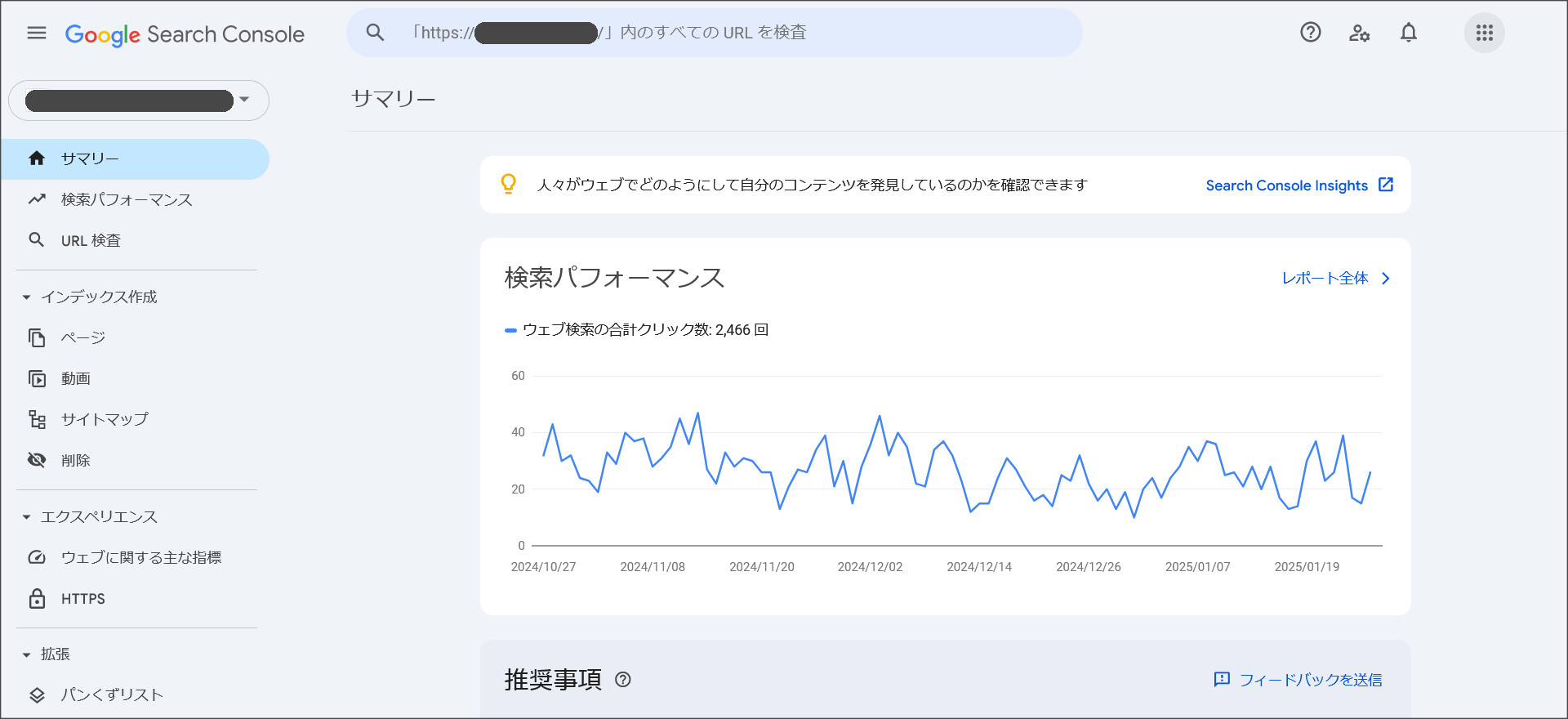Image resolution: width=1568 pixels, height=719 pixels.
Task: Click the 2024/10/27 date label on chart
Action: click(543, 567)
